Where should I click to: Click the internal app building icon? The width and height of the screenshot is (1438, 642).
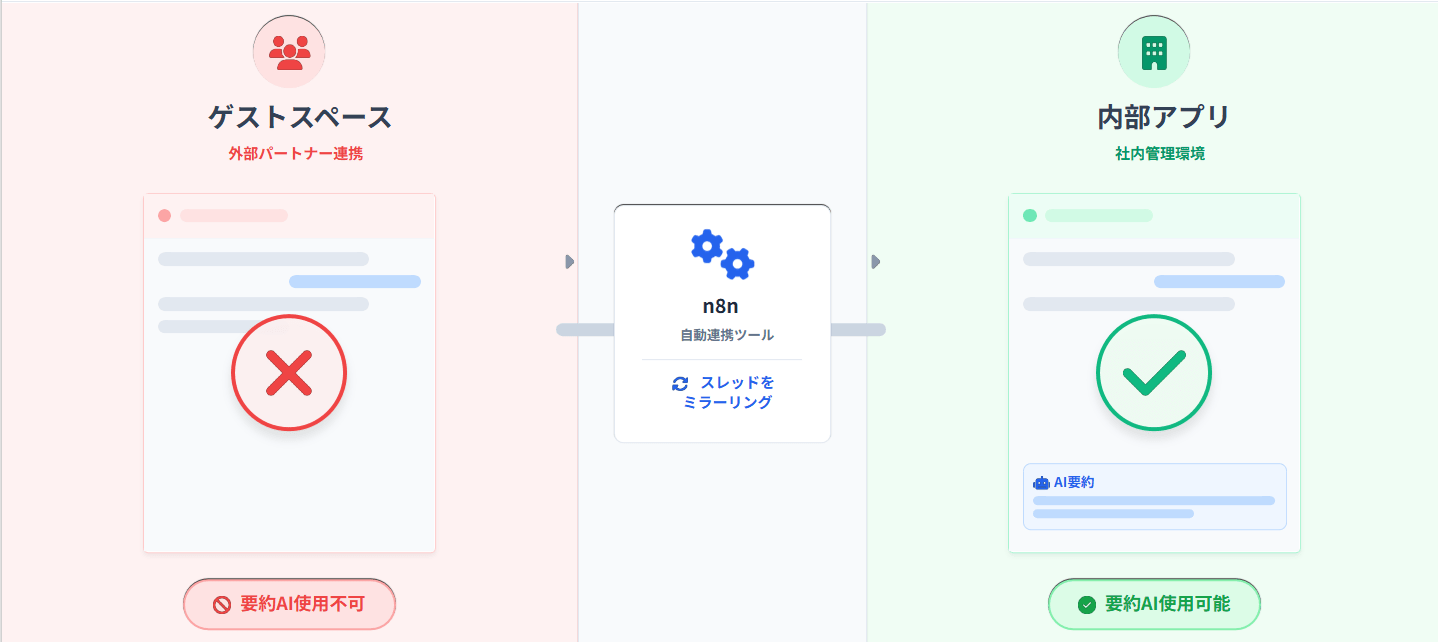(x=1154, y=52)
